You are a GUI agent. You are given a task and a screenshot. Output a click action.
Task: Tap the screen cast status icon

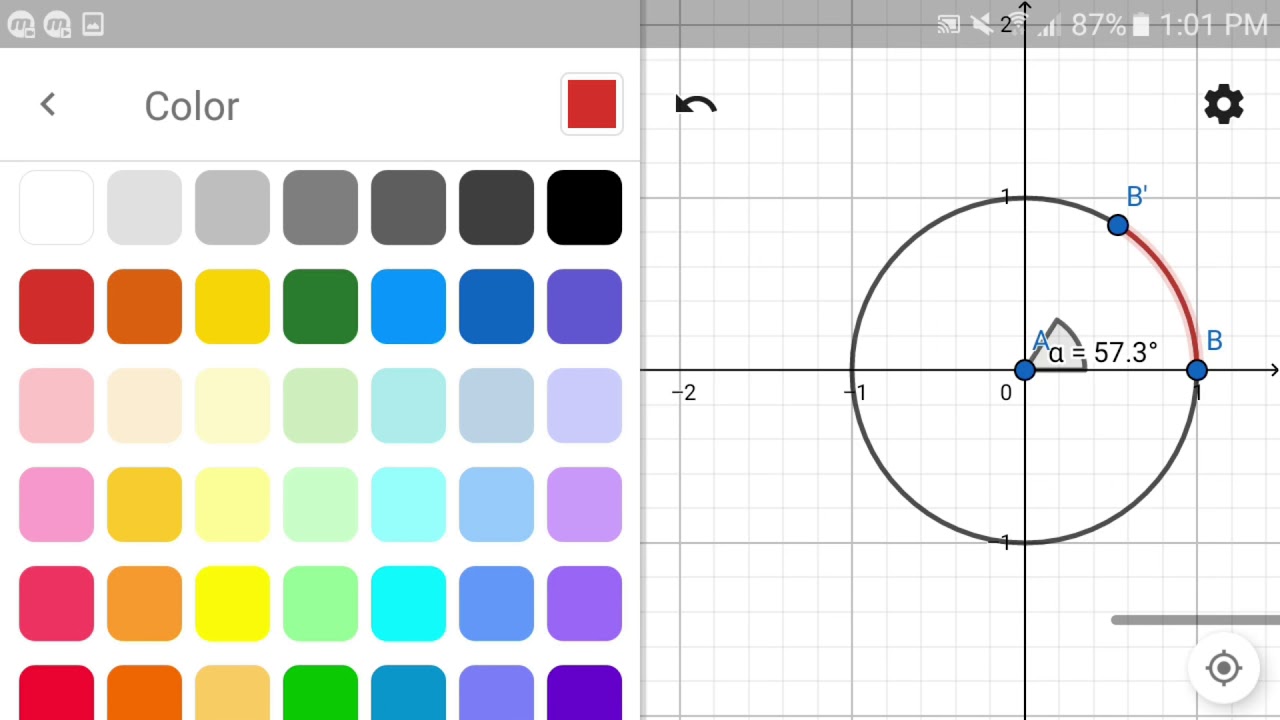pyautogui.click(x=949, y=24)
